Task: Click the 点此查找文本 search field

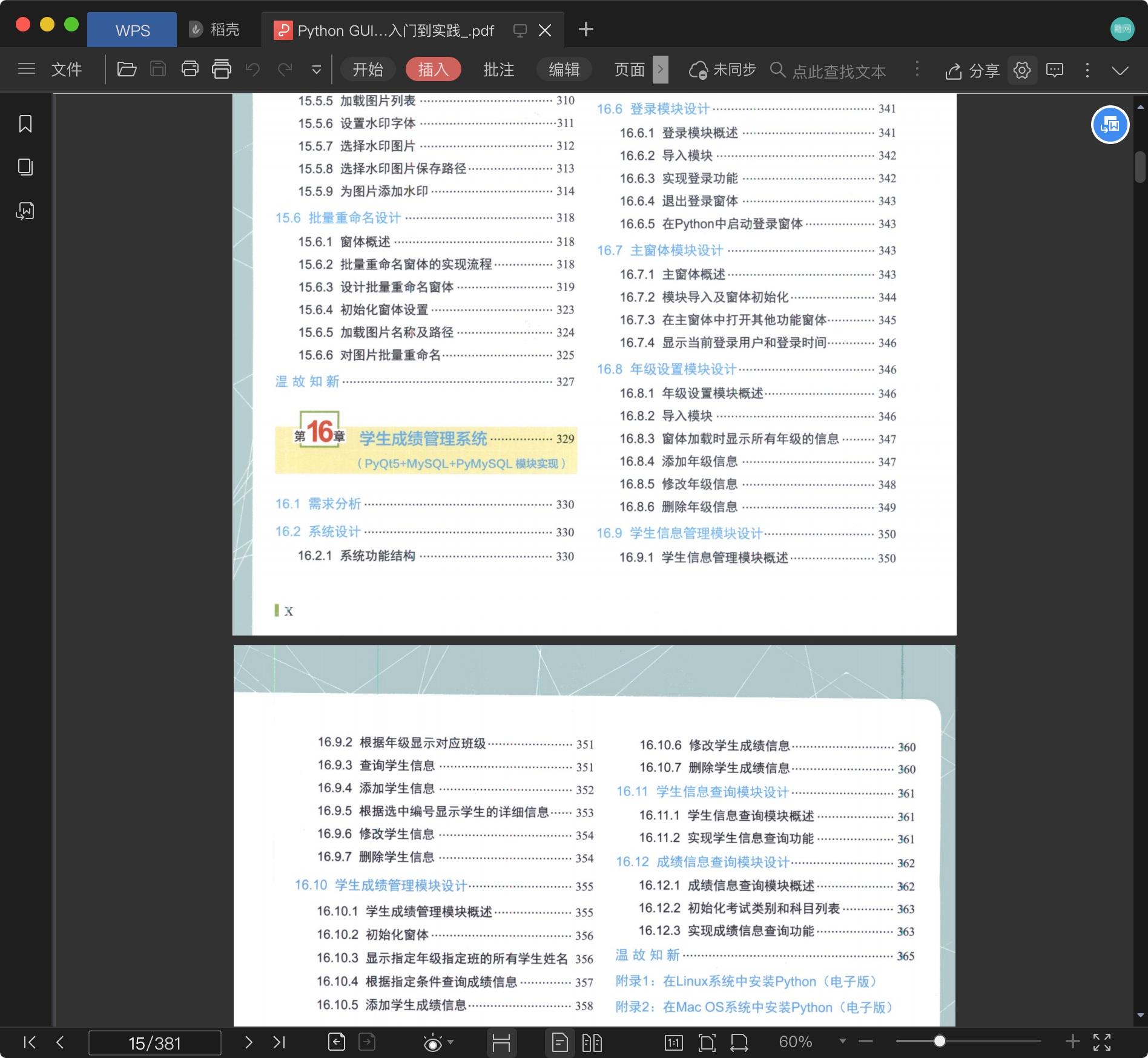Action: (838, 71)
